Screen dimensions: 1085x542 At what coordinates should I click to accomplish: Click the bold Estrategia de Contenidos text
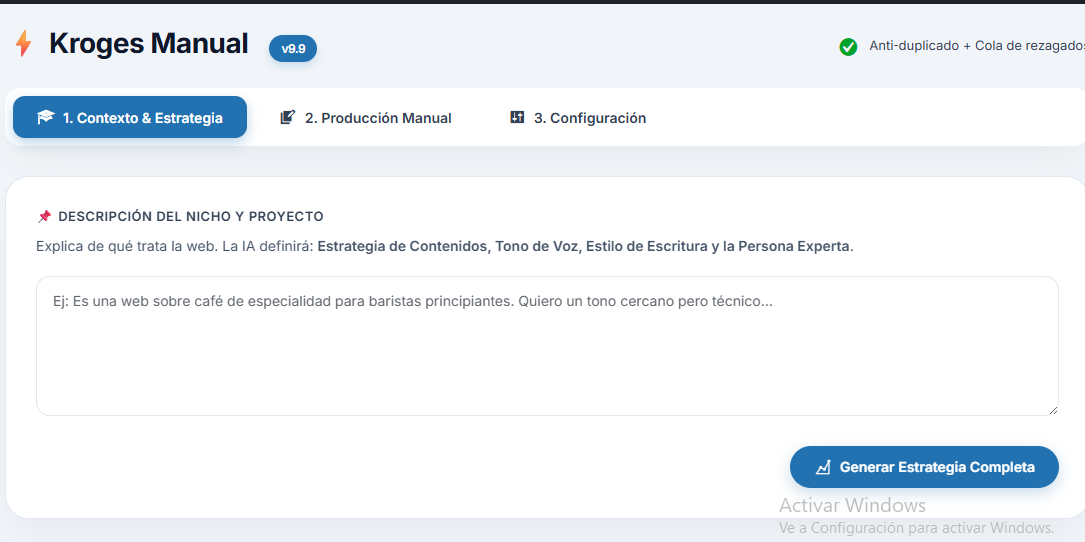point(404,246)
